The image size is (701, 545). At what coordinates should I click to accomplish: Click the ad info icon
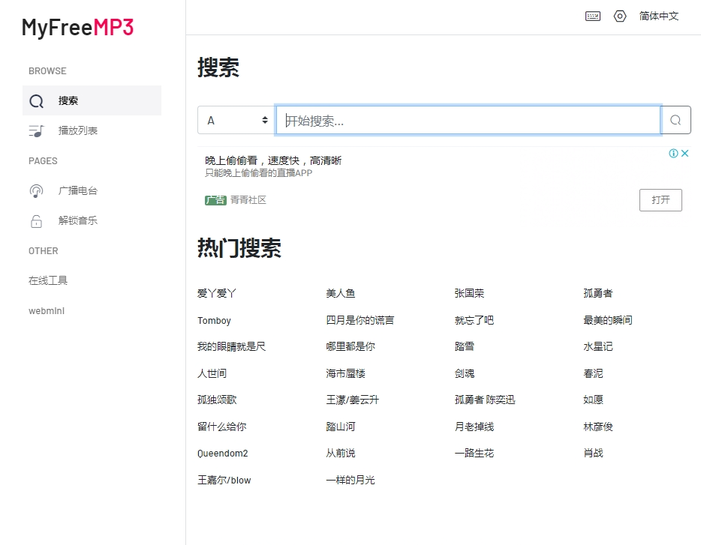(x=674, y=153)
